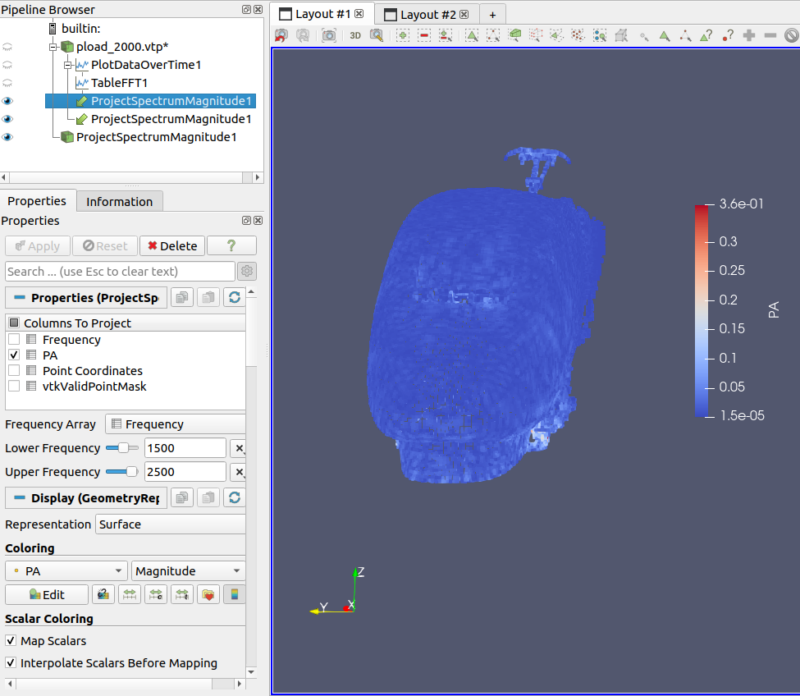The image size is (800, 696).
Task: Toggle the color legend visibility icon
Action: [x=232, y=593]
